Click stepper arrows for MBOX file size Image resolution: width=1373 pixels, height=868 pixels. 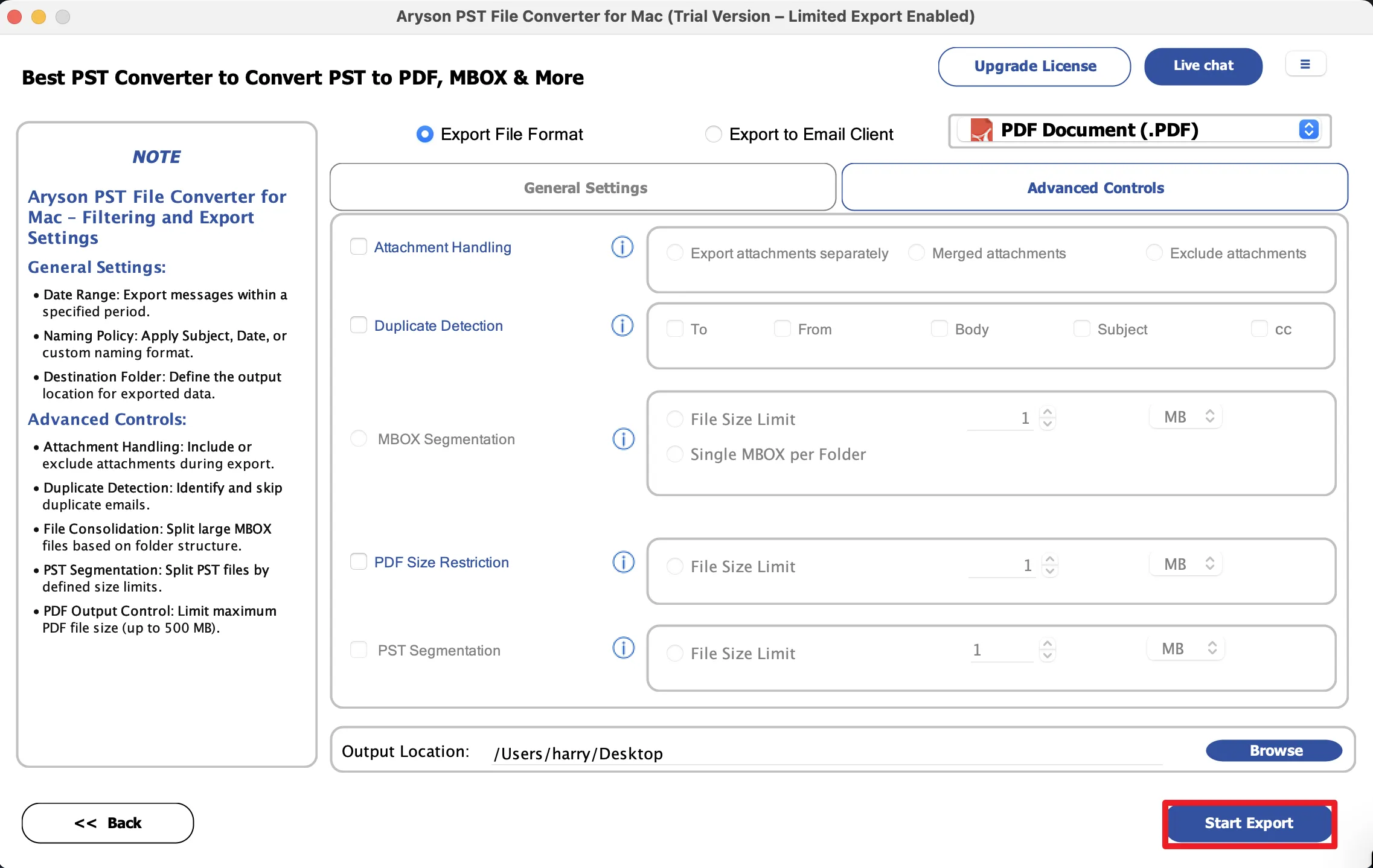point(1048,418)
